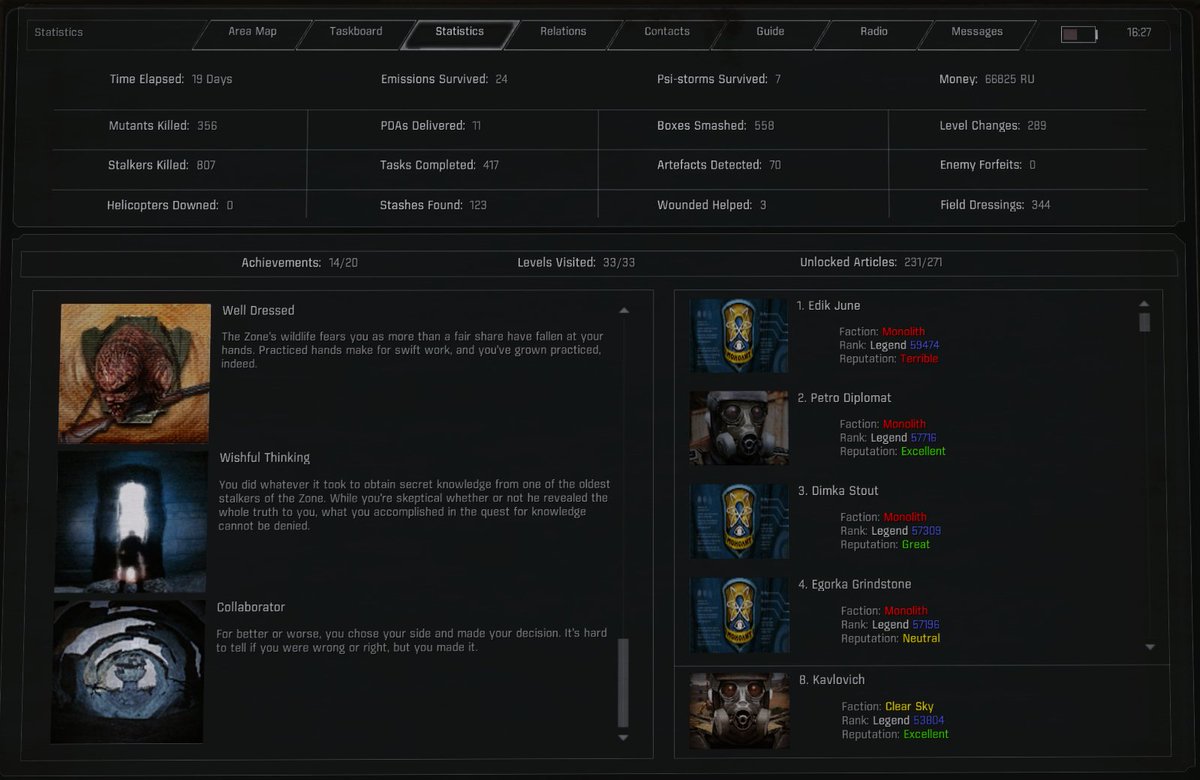Click the PDA clock showing 16:27
This screenshot has width=1200, height=780.
point(1139,33)
